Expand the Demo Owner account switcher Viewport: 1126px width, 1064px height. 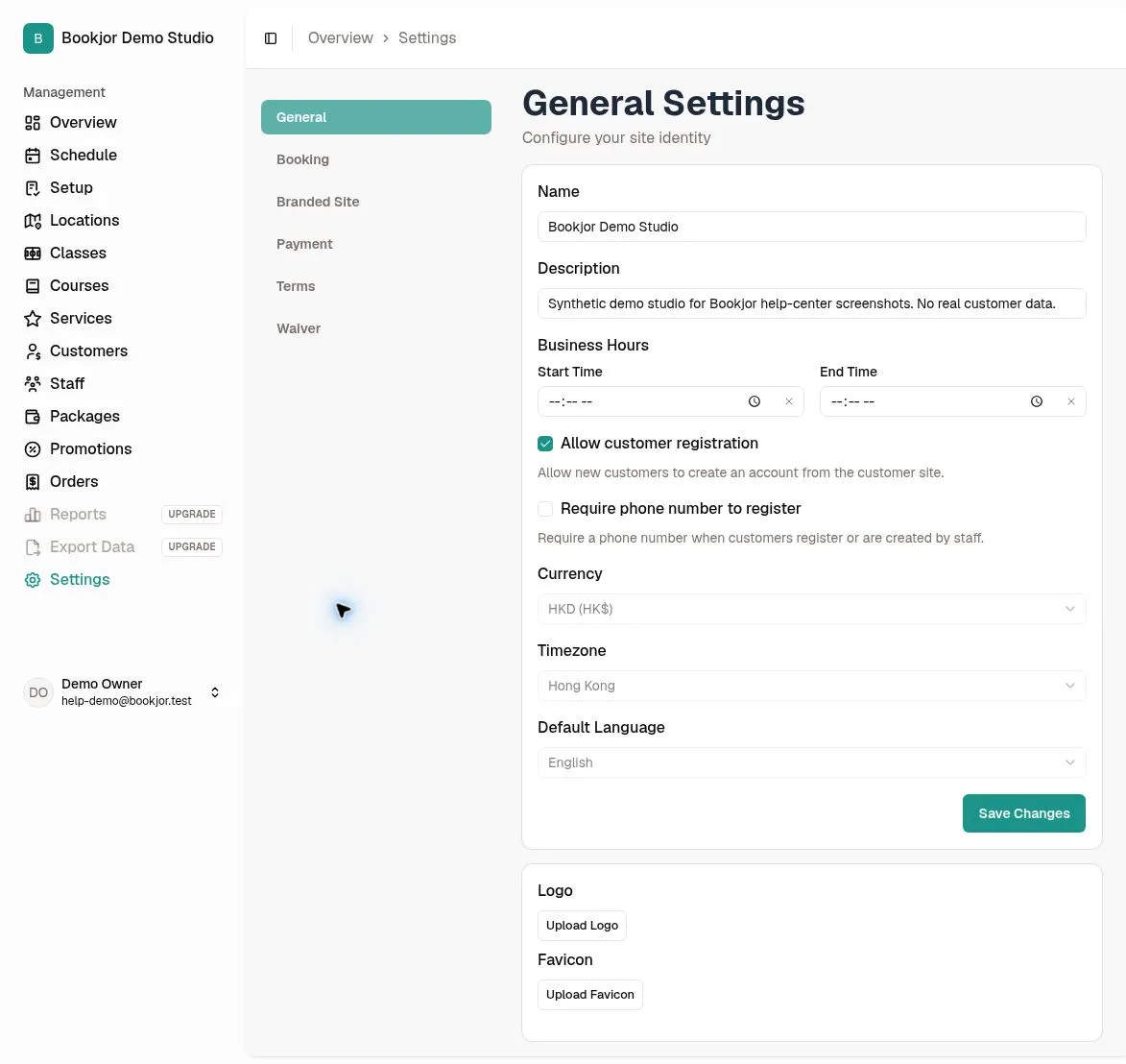point(215,692)
